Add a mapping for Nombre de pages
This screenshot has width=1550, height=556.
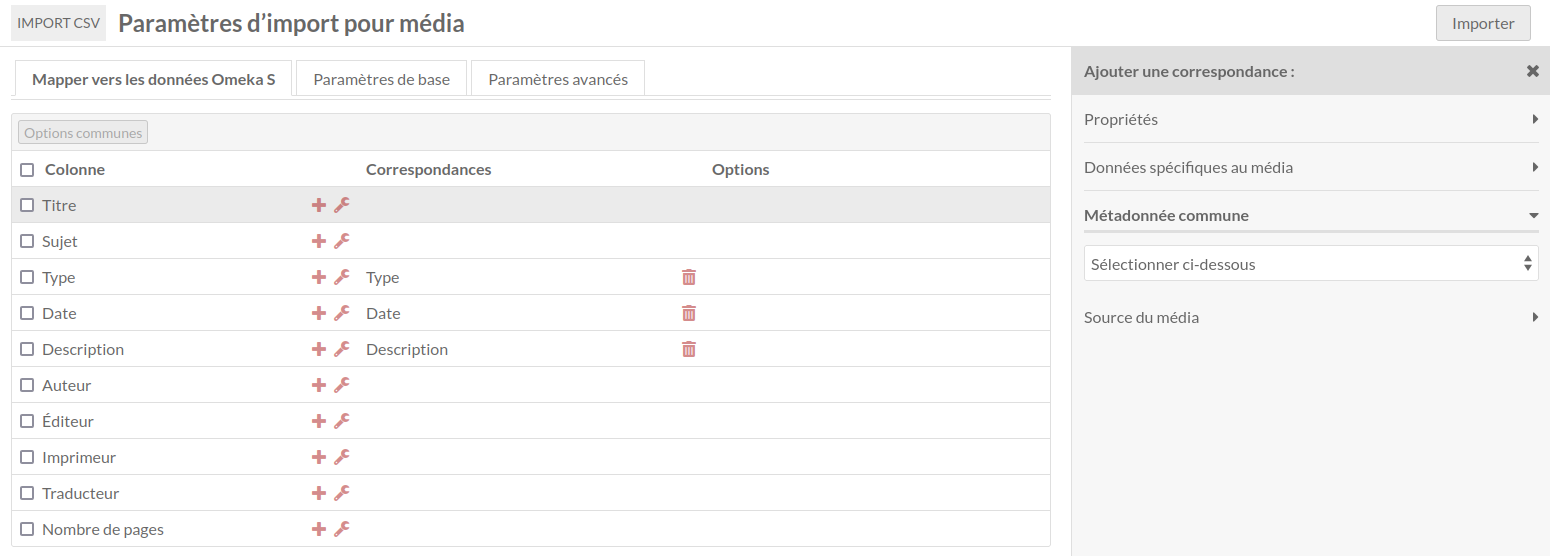tap(319, 529)
